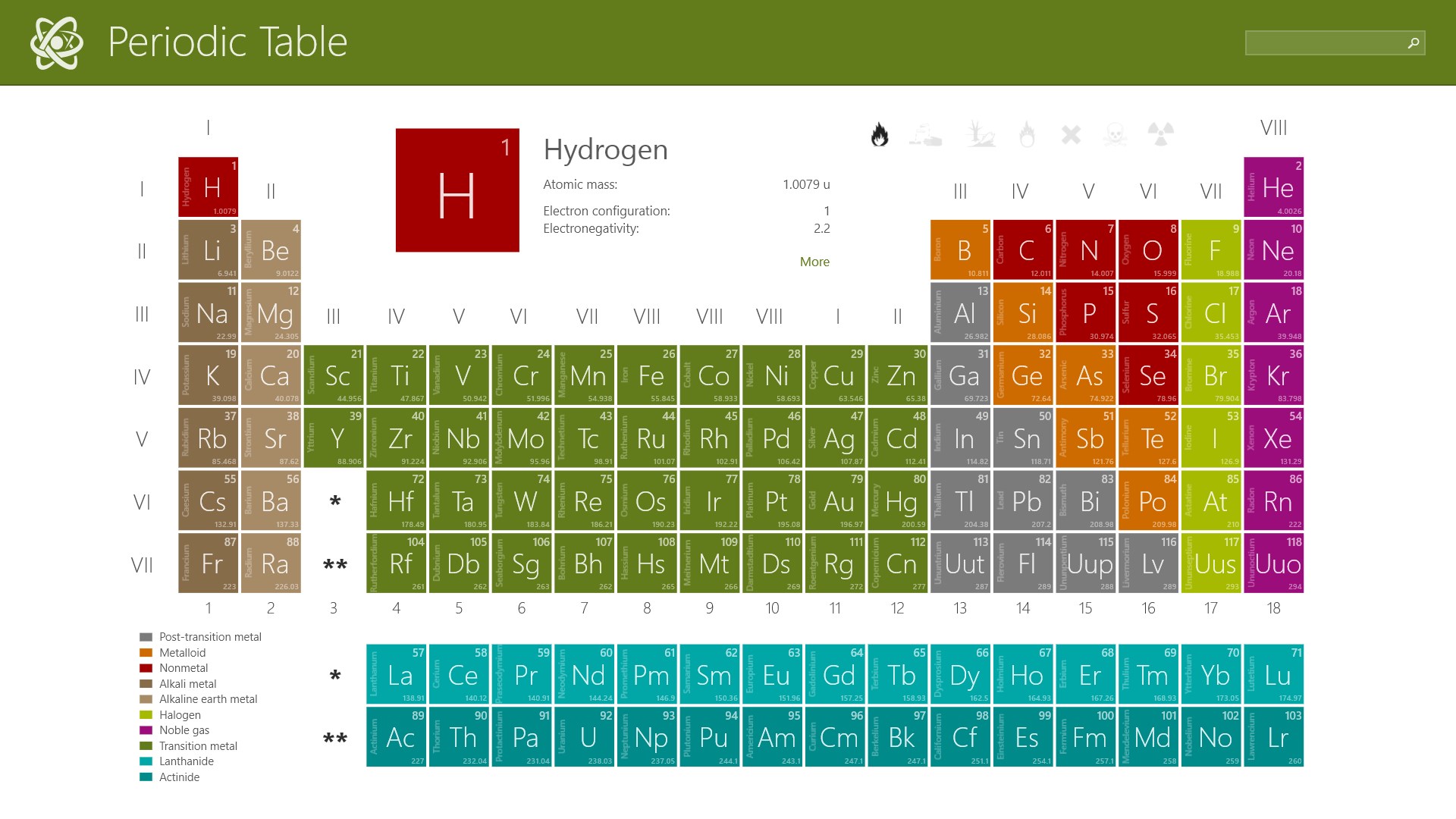Click the corrosive hazard icon
Viewport: 1456px width, 819px height.
tap(926, 135)
